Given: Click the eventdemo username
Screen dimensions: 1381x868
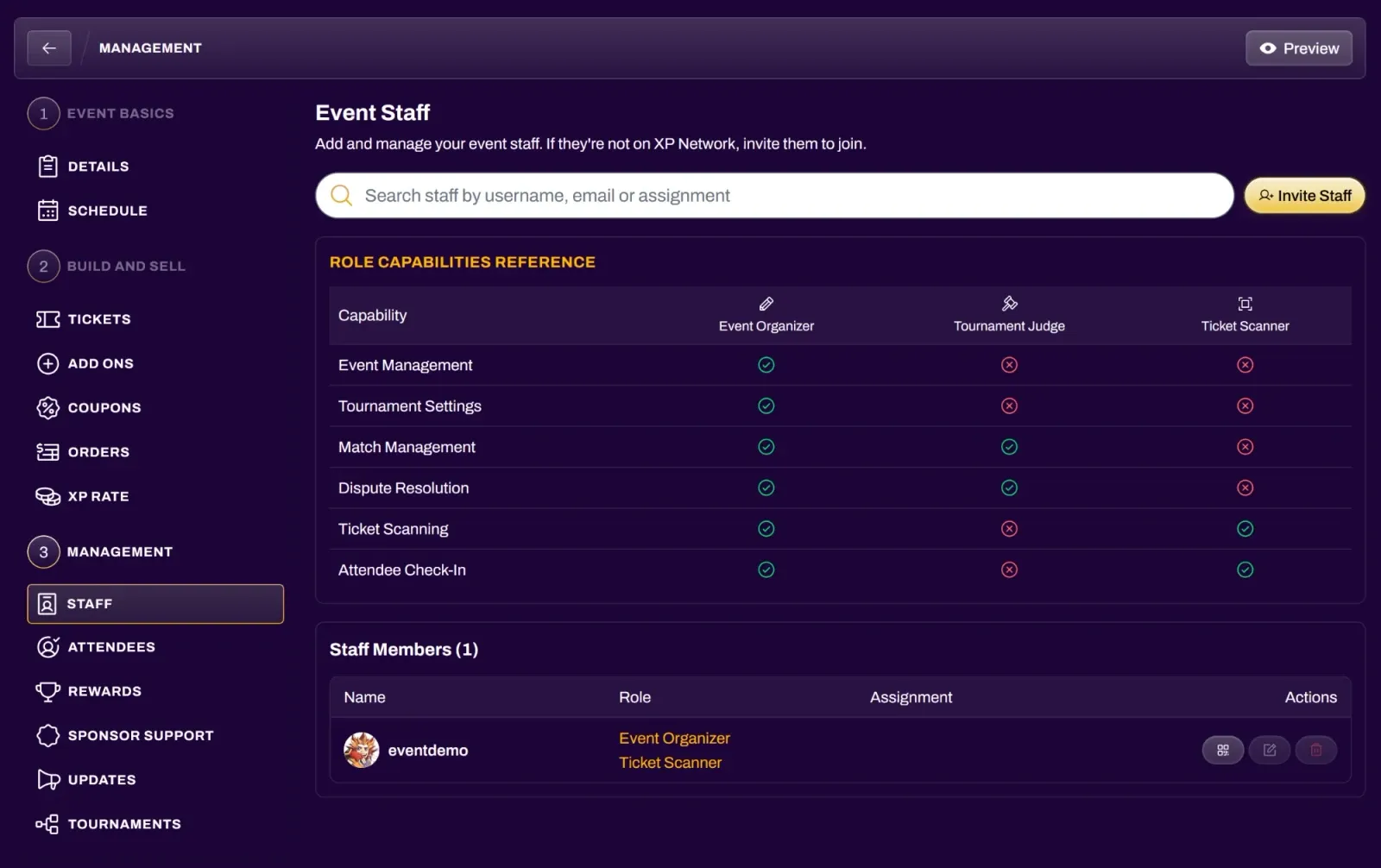Looking at the screenshot, I should pyautogui.click(x=428, y=751).
